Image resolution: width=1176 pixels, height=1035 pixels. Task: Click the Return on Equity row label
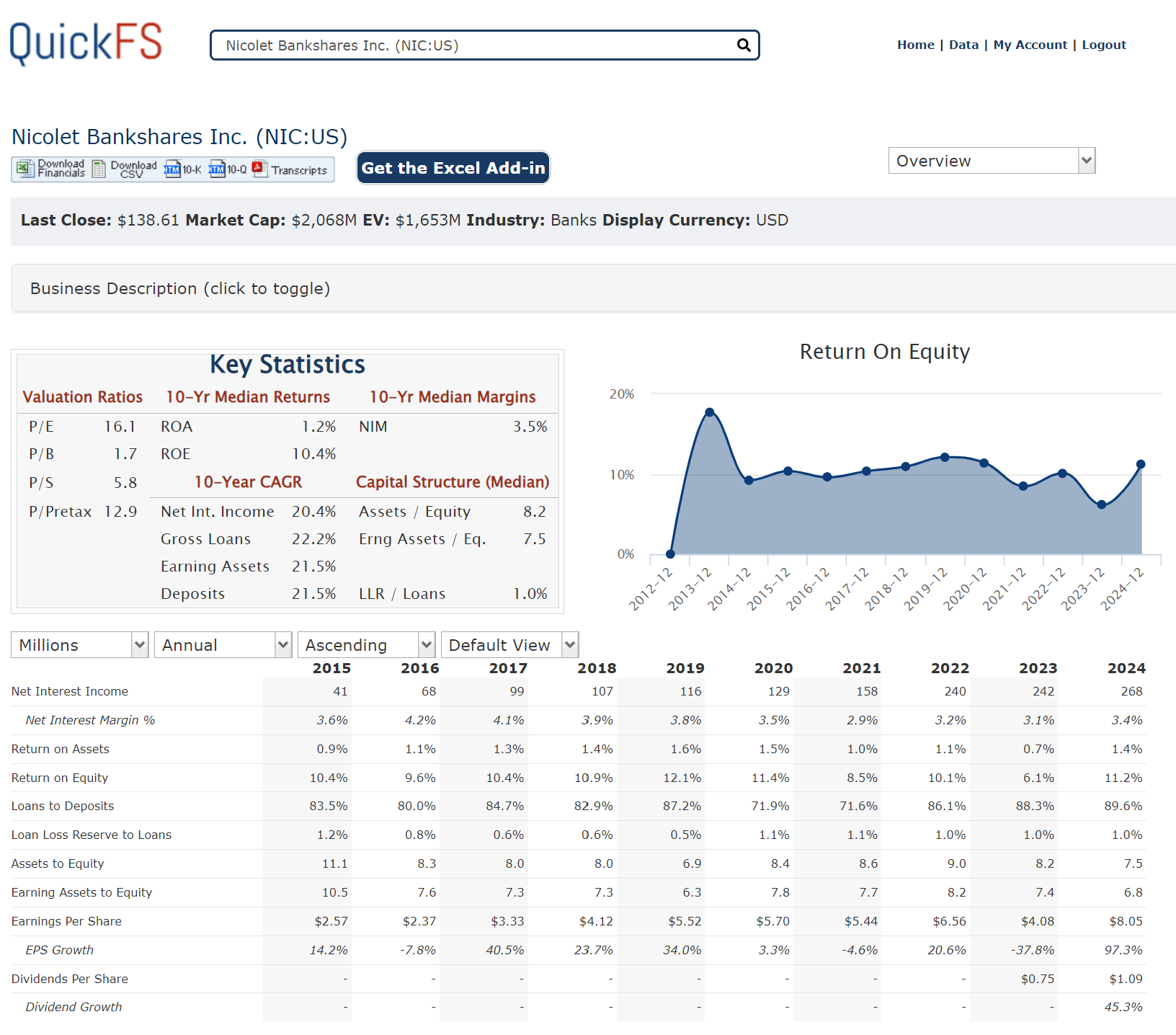click(60, 778)
